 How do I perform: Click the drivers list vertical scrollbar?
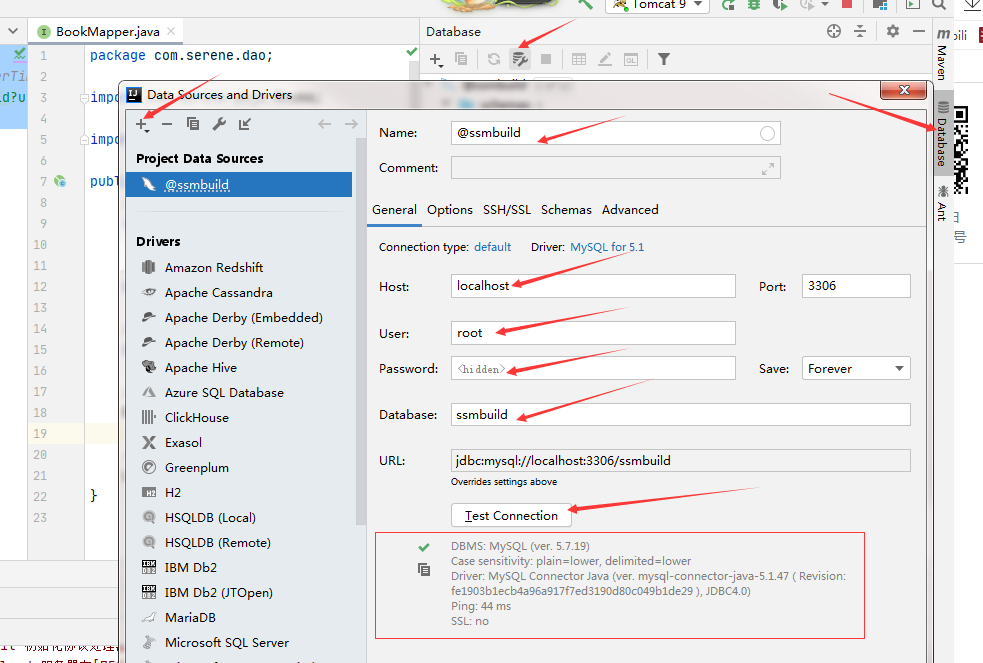click(360, 332)
